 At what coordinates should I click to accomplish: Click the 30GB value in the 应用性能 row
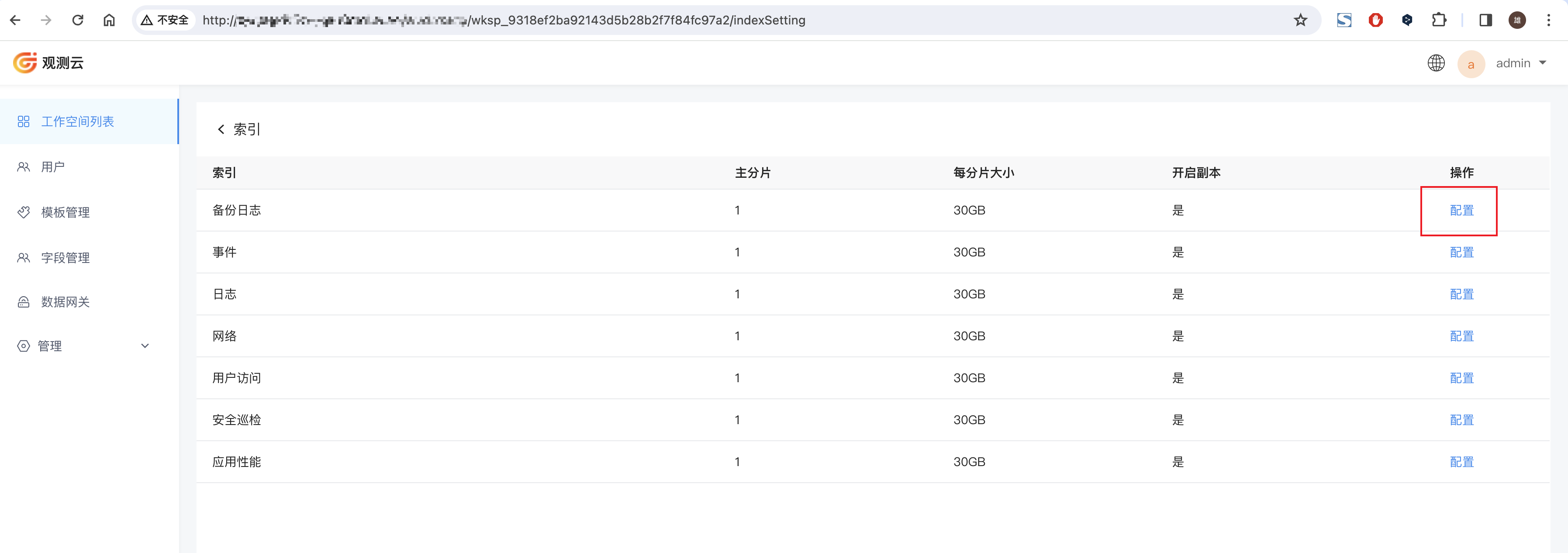(969, 462)
